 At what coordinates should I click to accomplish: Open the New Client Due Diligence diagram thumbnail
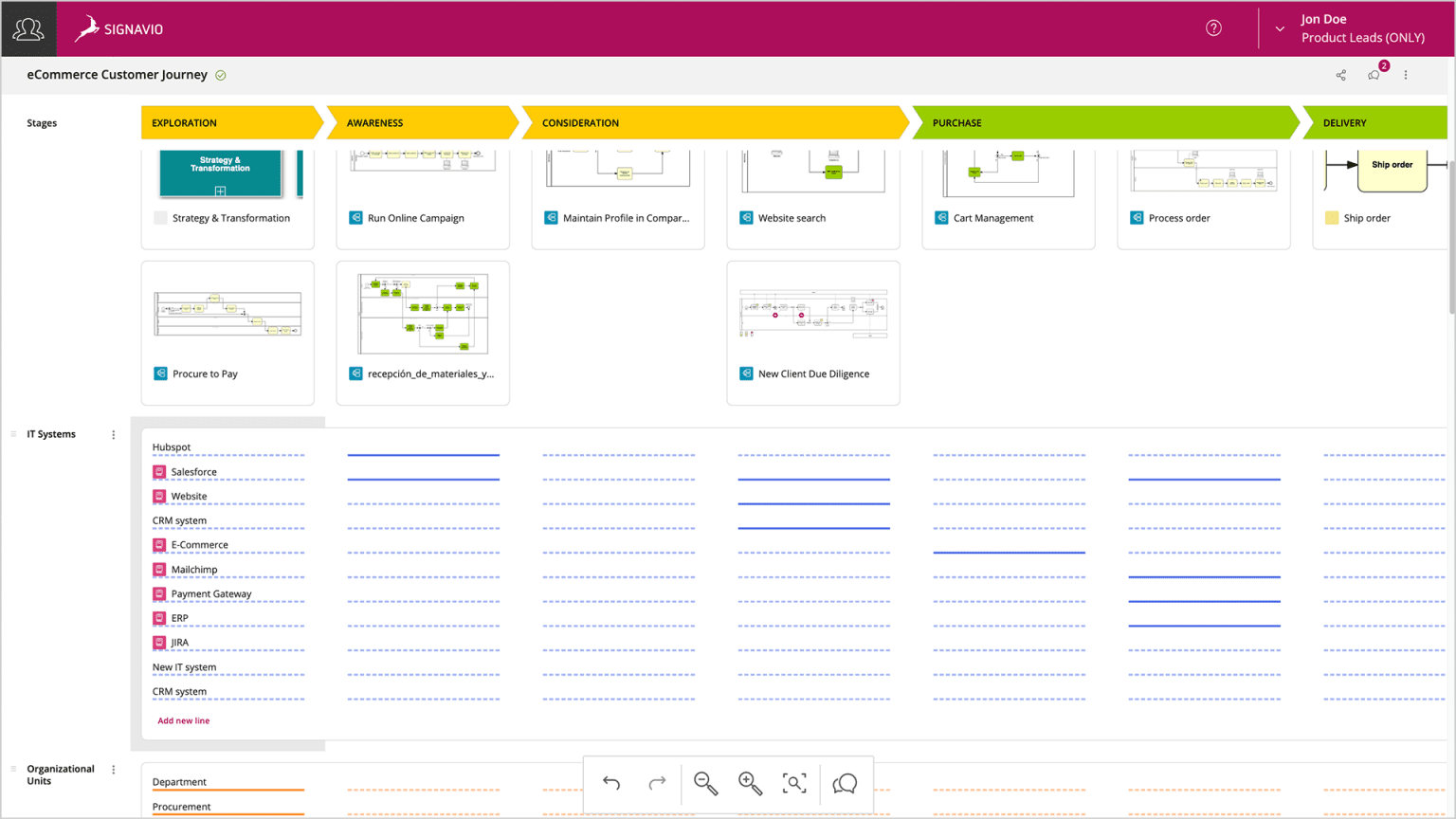point(812,313)
